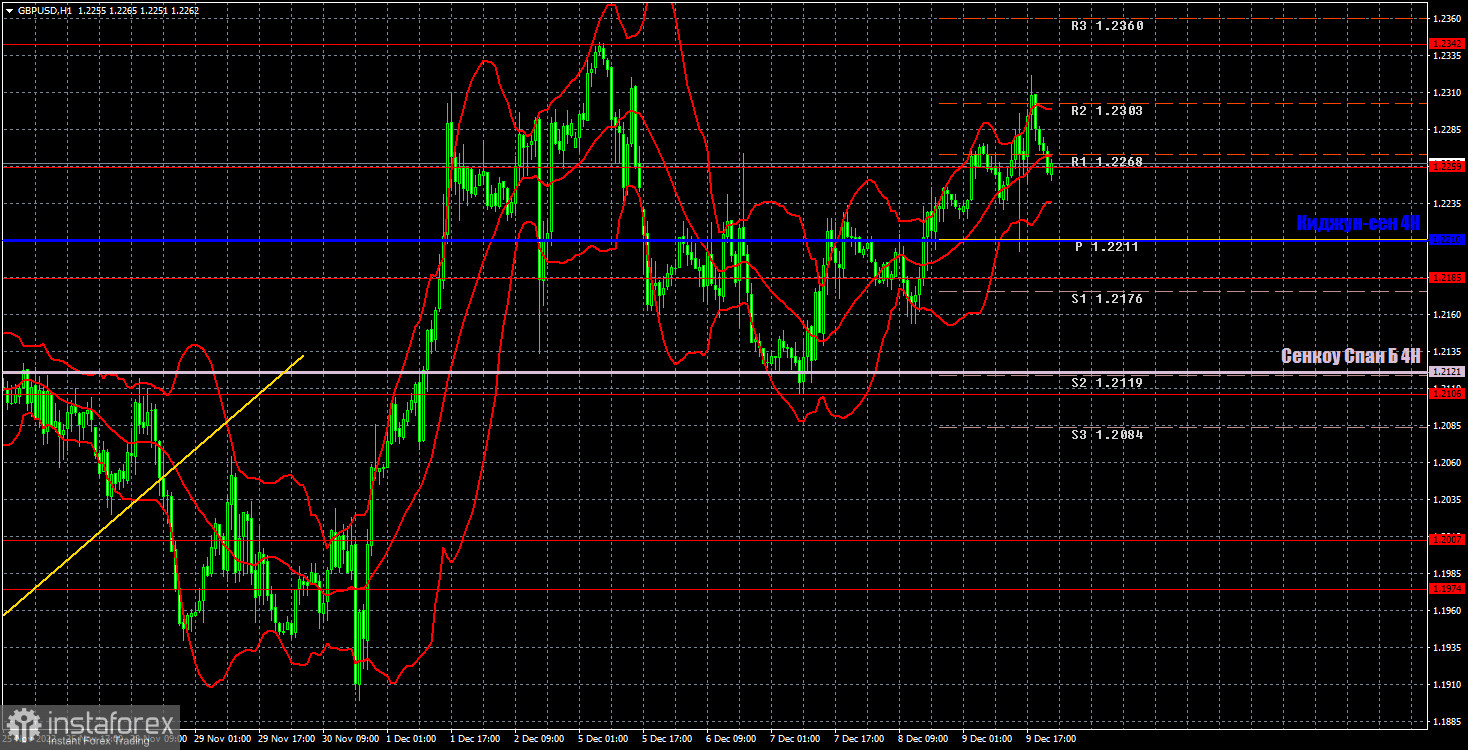The image size is (1468, 750).
Task: Select the S2 1.2119 support label
Action: click(1107, 383)
